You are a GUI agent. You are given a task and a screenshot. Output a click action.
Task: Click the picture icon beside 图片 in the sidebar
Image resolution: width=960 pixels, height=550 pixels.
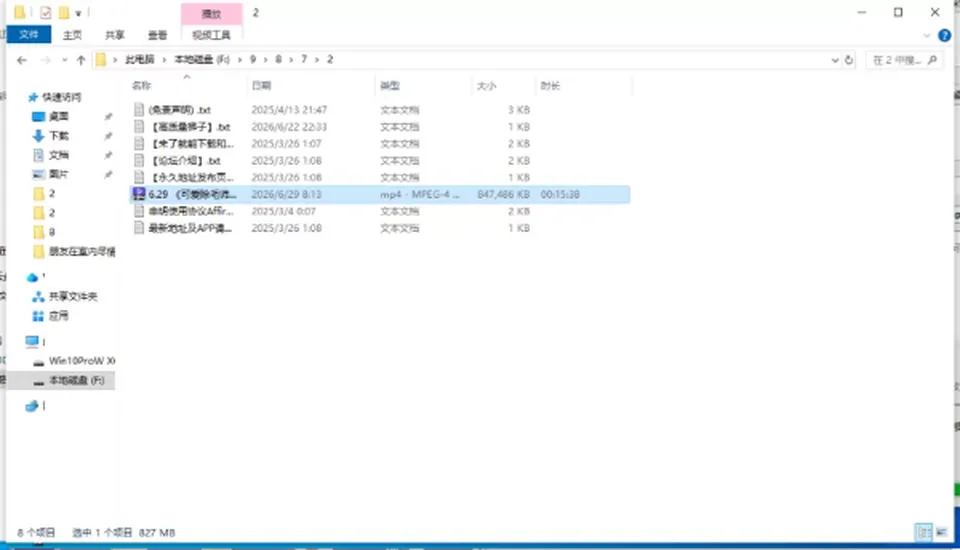(x=39, y=174)
